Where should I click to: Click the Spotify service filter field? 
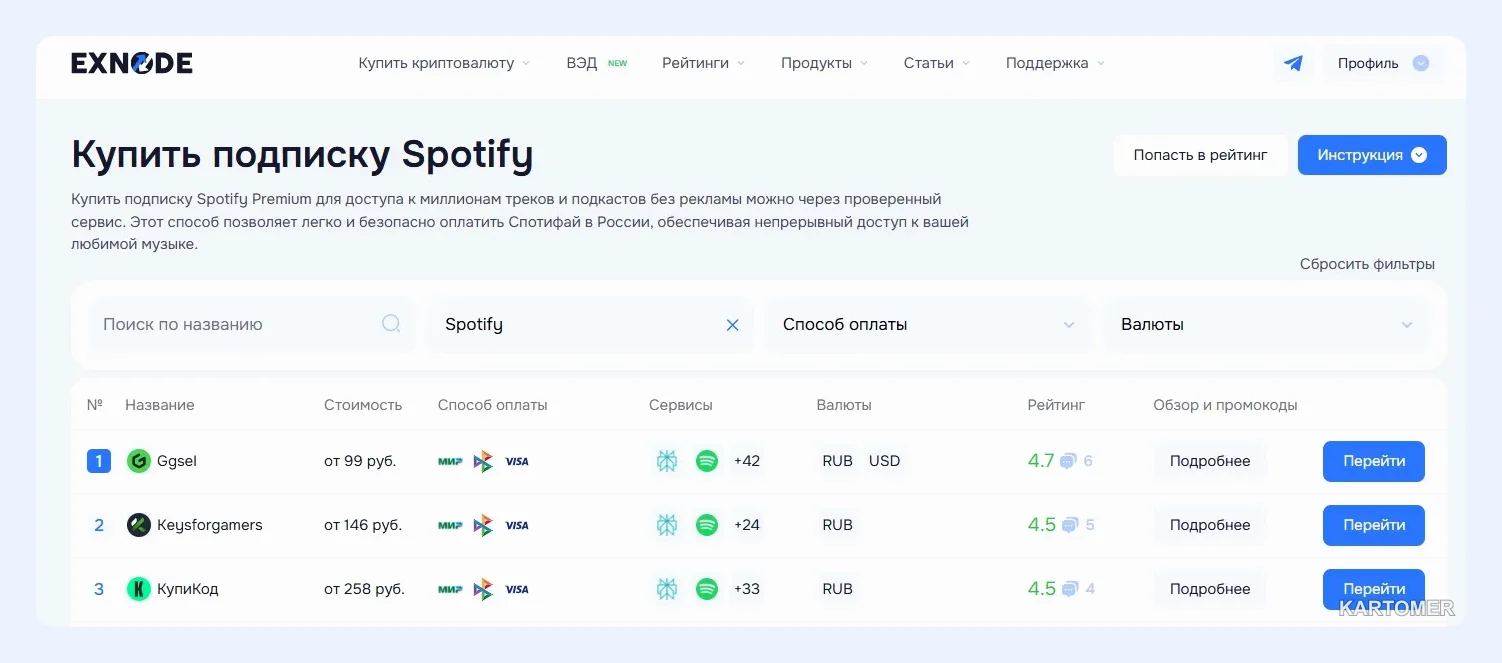[590, 325]
